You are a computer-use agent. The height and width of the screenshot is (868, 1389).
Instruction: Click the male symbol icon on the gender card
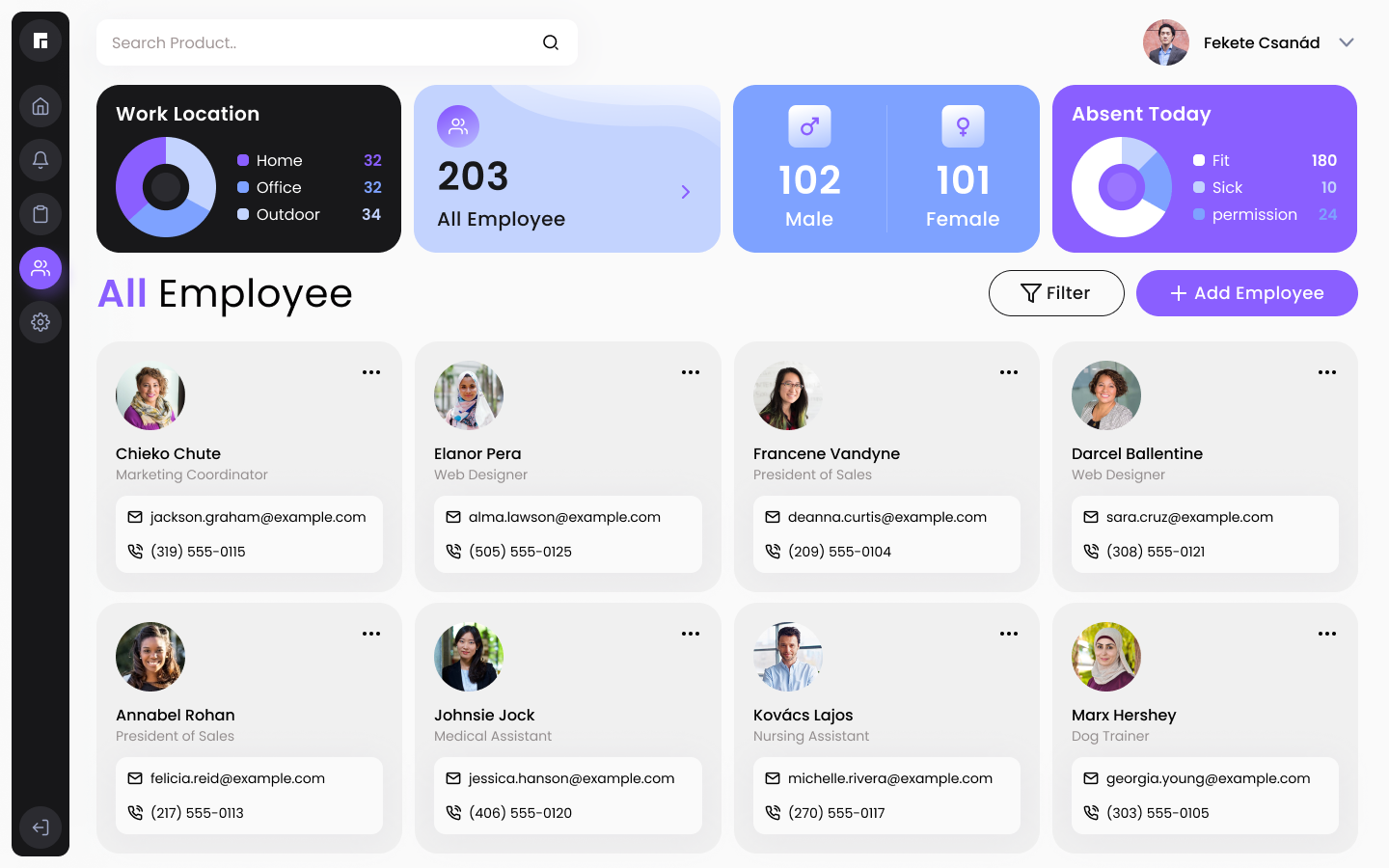click(x=809, y=126)
